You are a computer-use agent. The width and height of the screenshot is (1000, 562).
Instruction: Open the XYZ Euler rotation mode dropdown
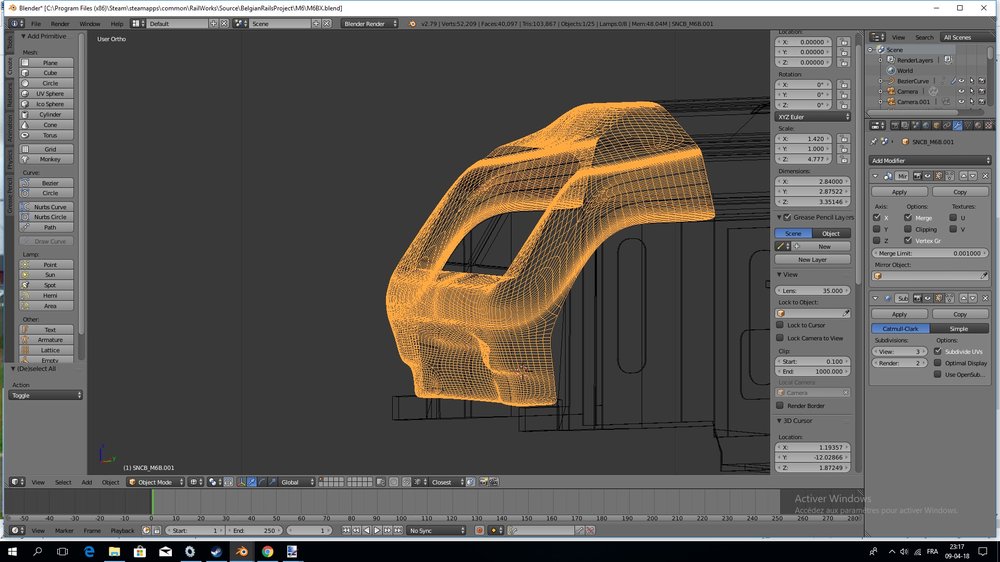(x=812, y=117)
